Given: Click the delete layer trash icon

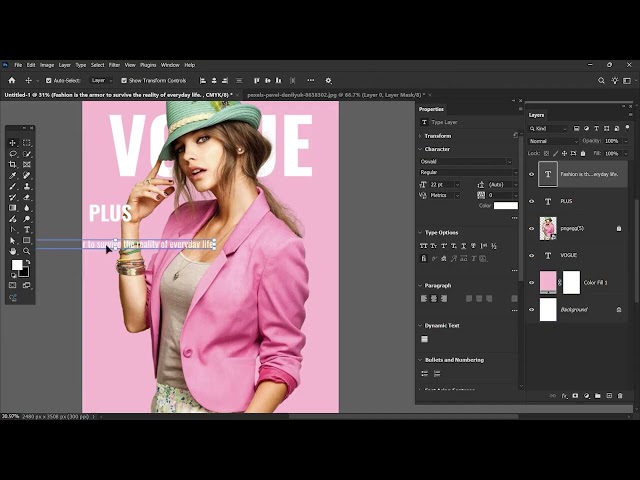Looking at the screenshot, I should click(x=620, y=396).
